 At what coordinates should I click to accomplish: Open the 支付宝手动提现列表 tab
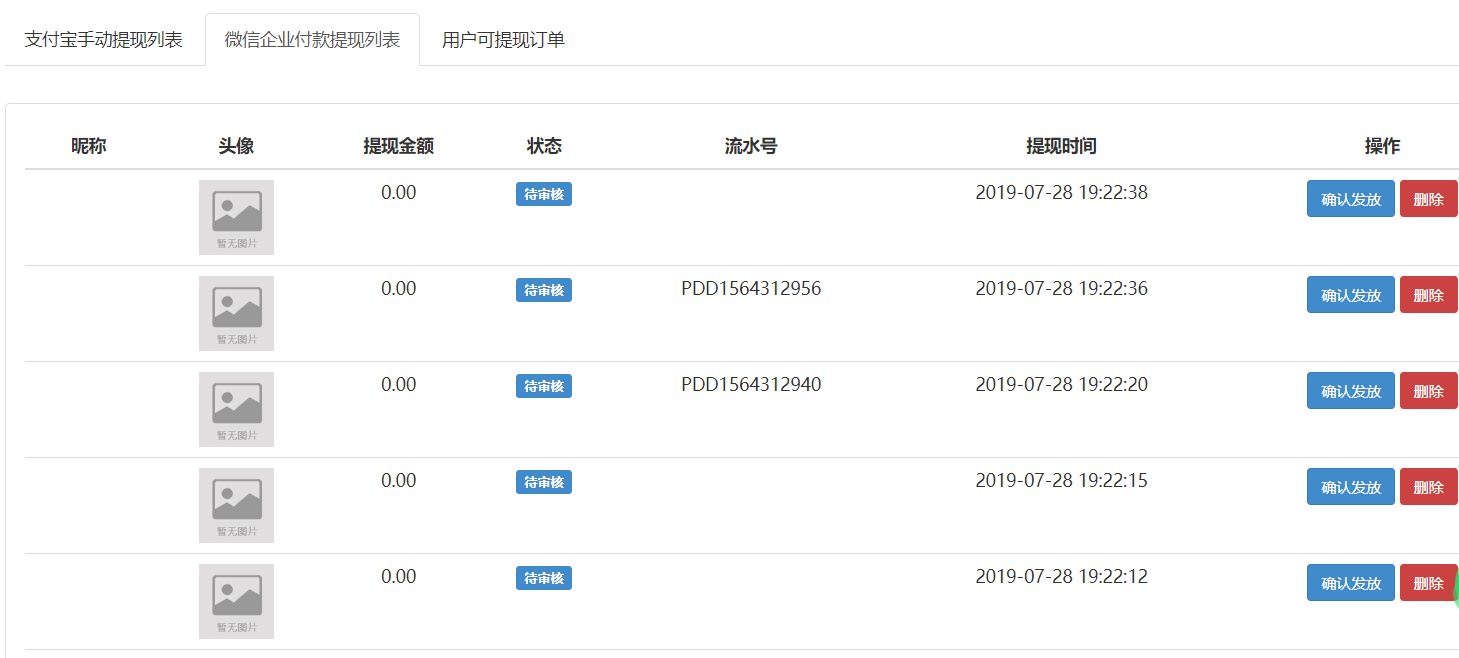[104, 40]
